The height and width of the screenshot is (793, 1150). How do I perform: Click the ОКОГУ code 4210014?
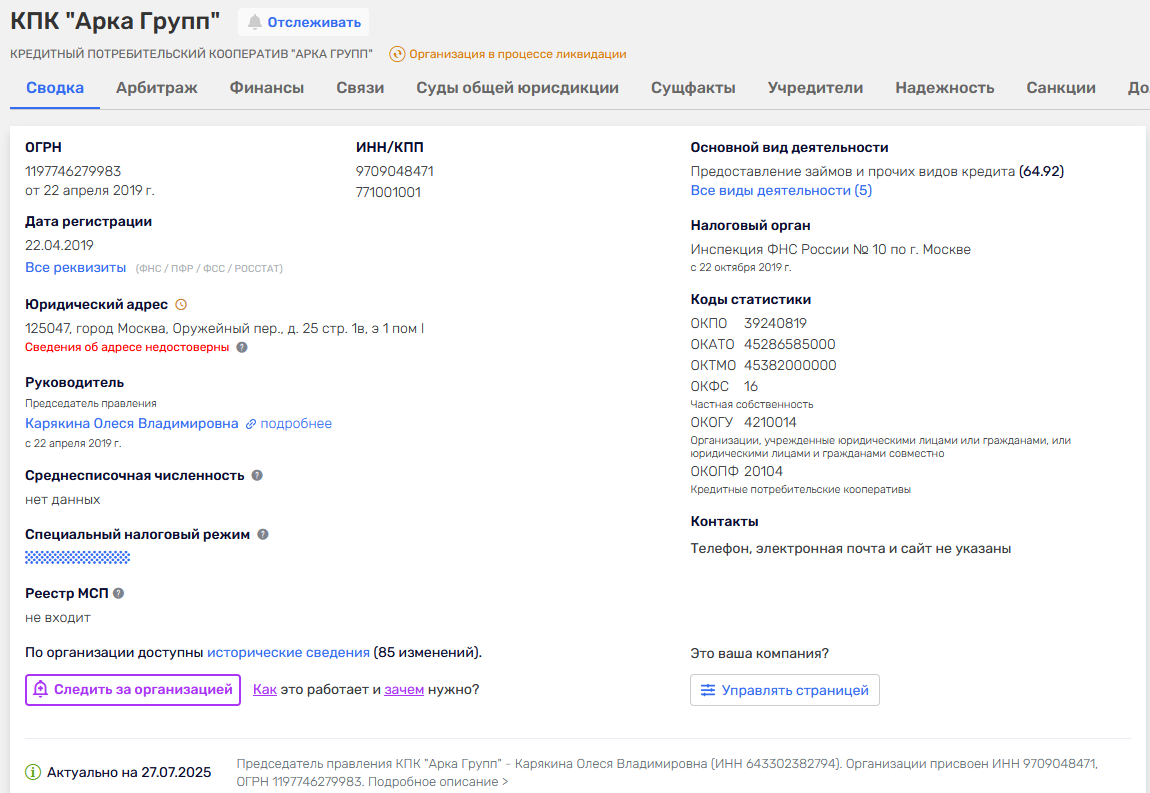(x=770, y=423)
